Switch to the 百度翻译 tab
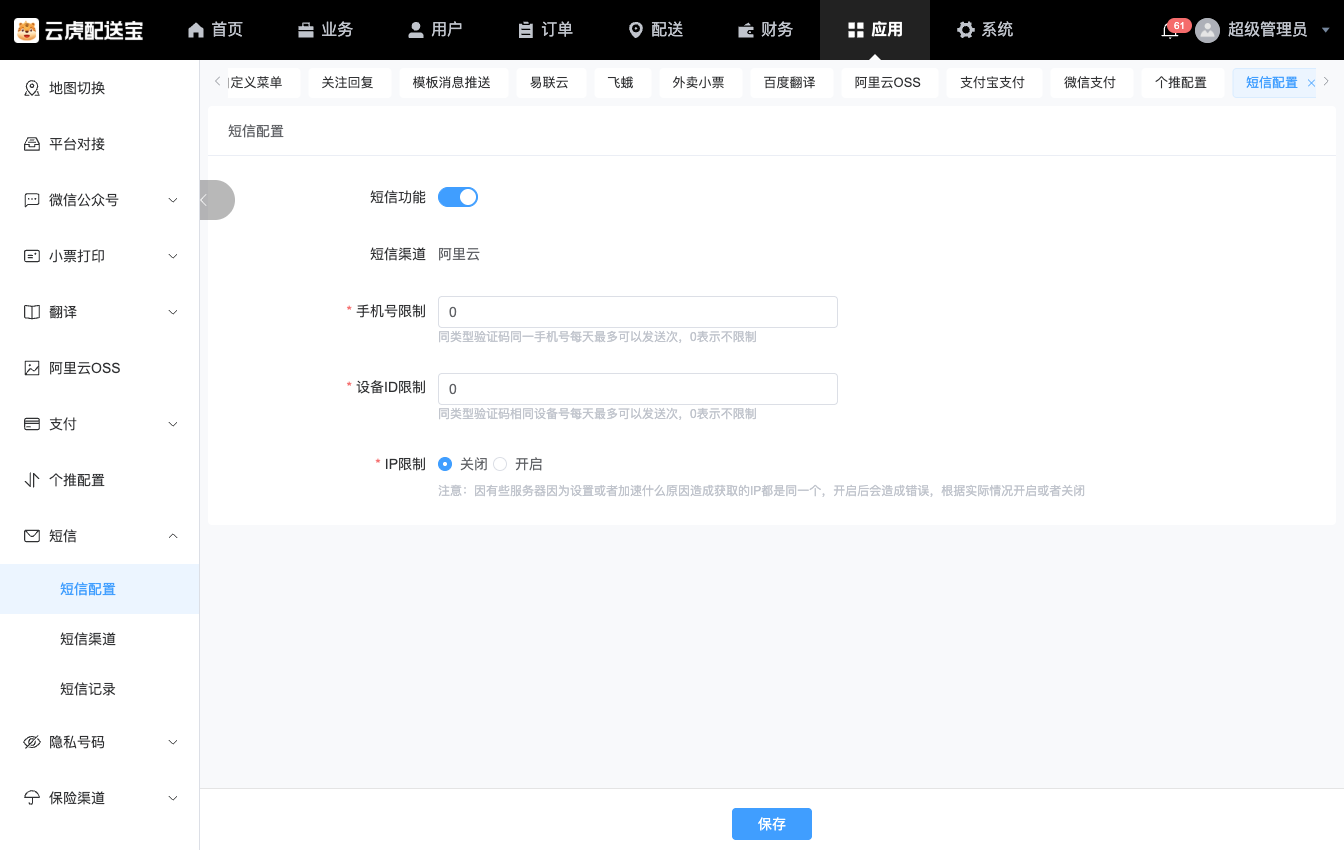The height and width of the screenshot is (850, 1344). [x=790, y=83]
